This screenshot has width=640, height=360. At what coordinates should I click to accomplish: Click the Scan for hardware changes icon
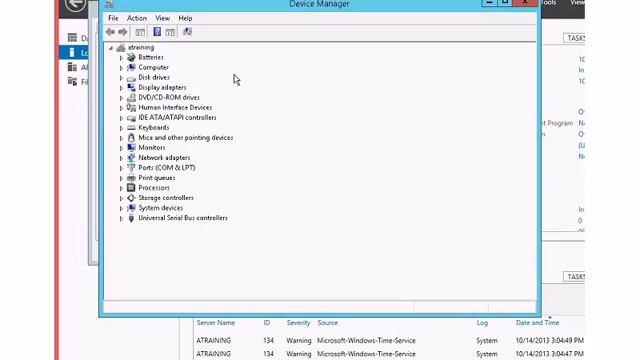pos(187,32)
